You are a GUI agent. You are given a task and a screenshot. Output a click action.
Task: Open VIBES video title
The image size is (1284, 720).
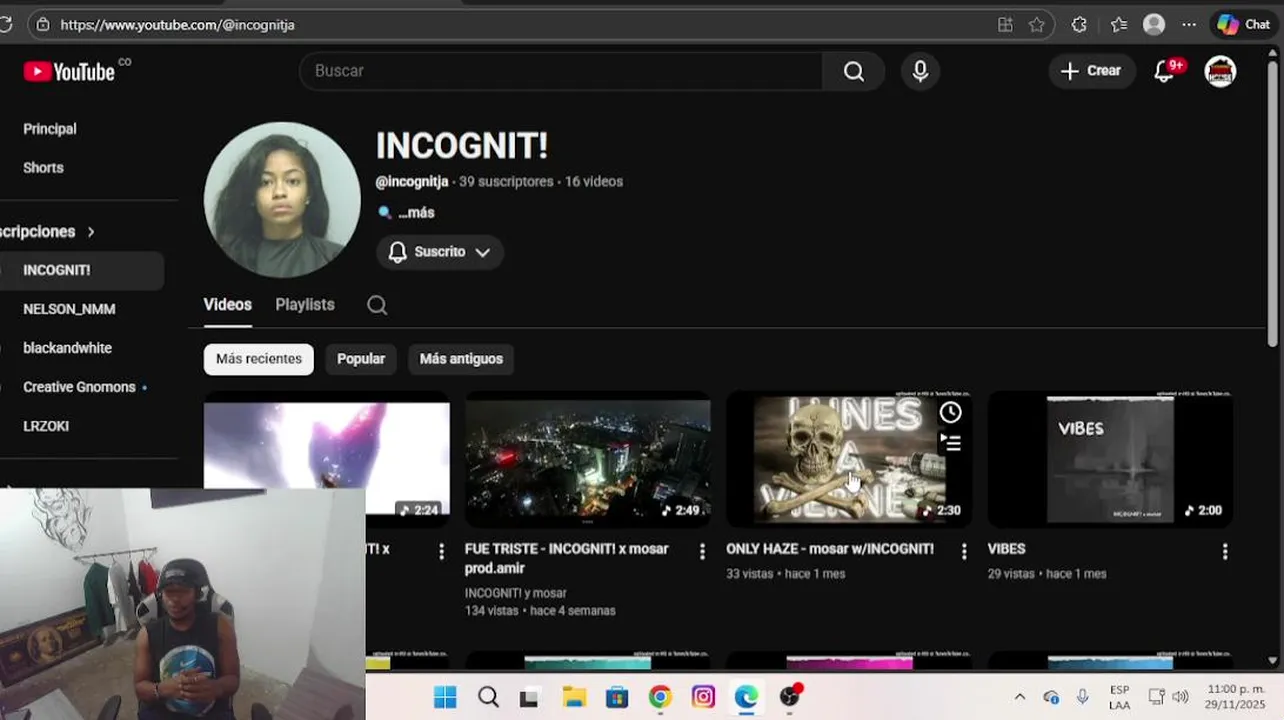click(1006, 549)
